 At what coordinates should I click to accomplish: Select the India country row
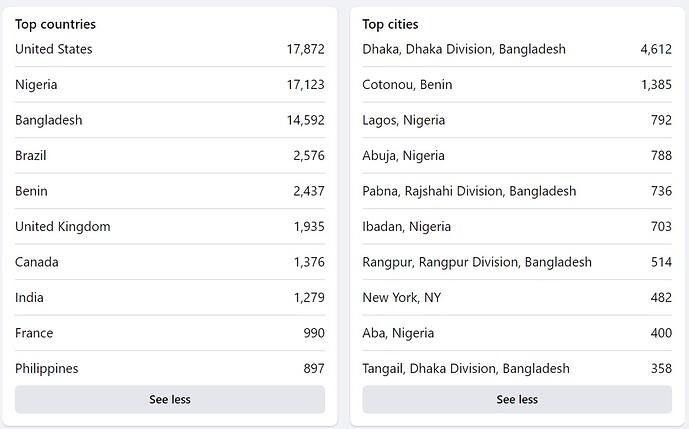pos(170,298)
